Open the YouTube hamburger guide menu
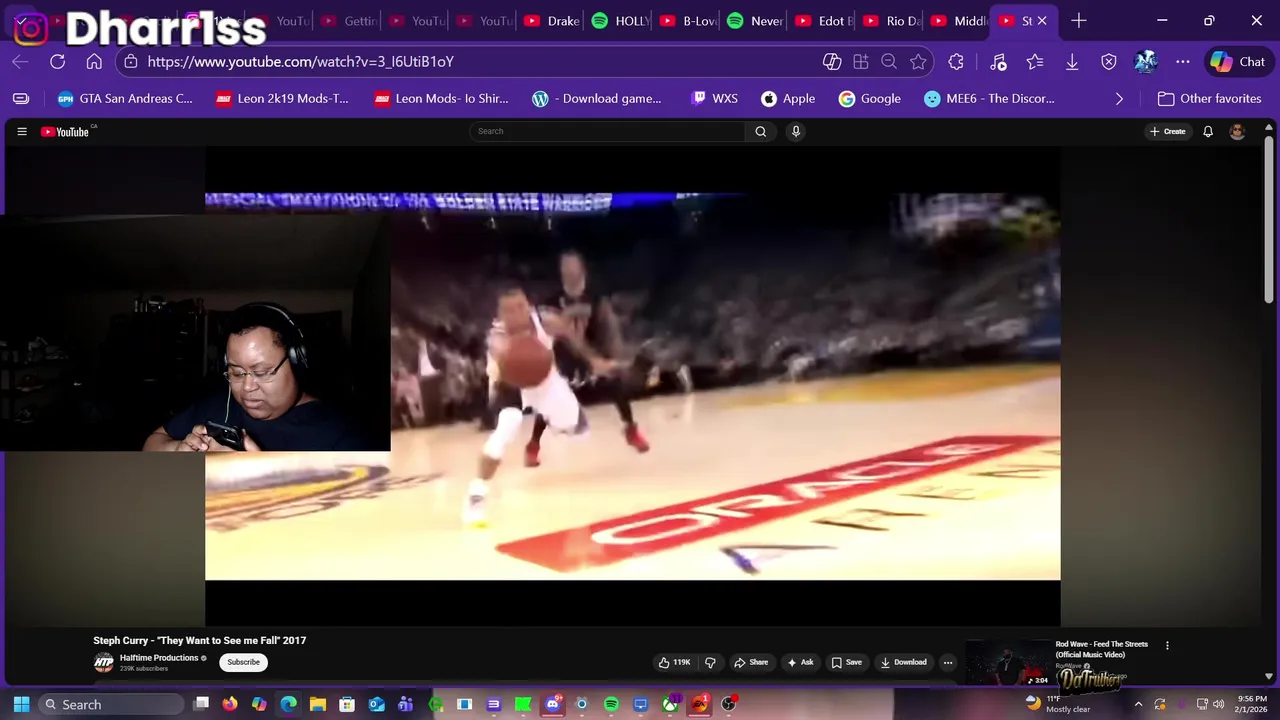The width and height of the screenshot is (1280, 720). tap(22, 131)
